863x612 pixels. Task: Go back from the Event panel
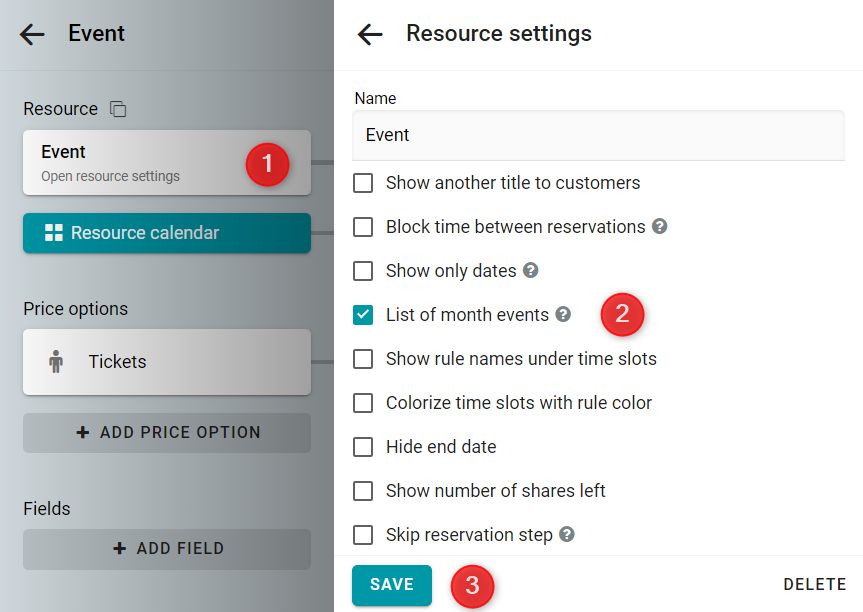(32, 34)
